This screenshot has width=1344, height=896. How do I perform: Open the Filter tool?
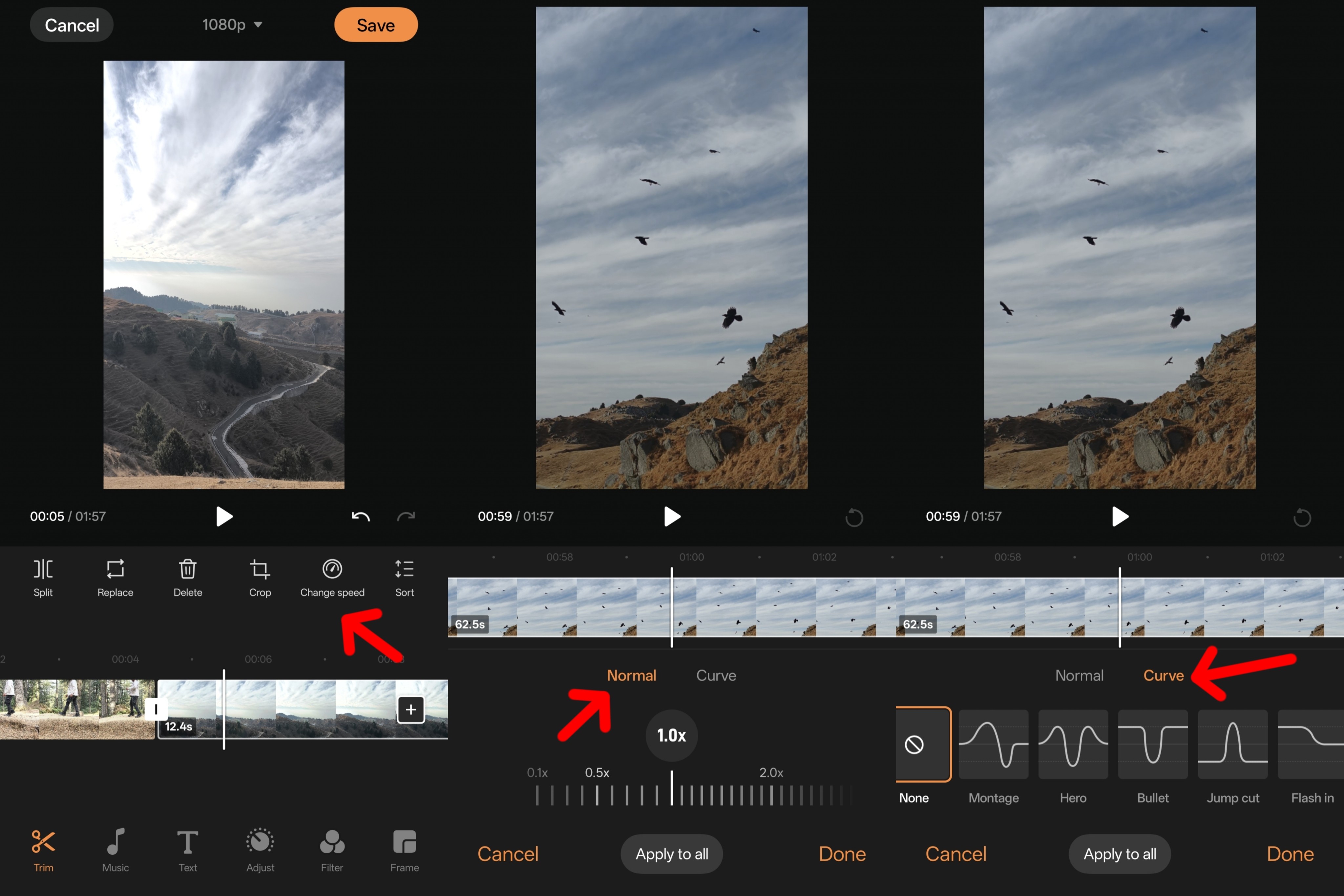[332, 851]
